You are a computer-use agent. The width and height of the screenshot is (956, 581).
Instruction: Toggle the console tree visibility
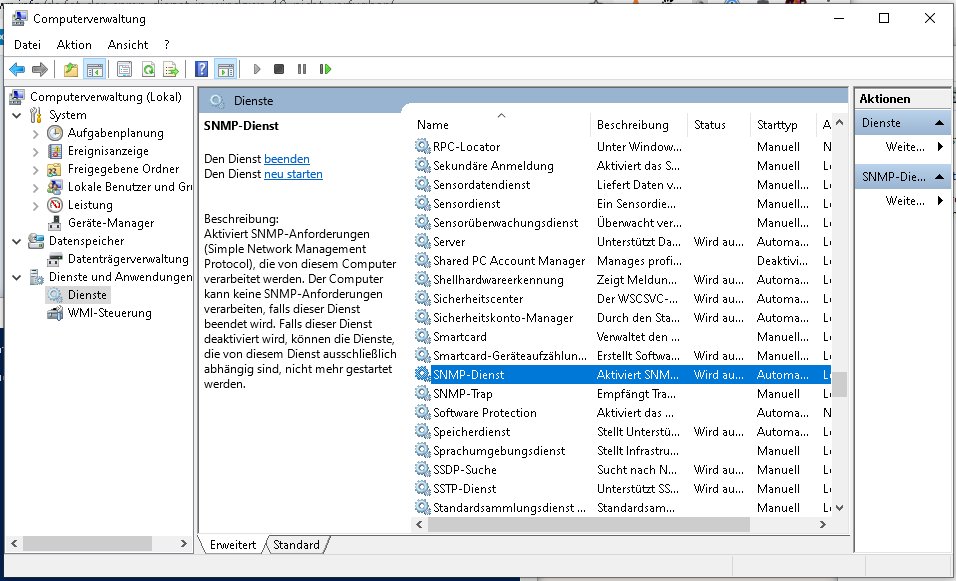click(x=94, y=68)
